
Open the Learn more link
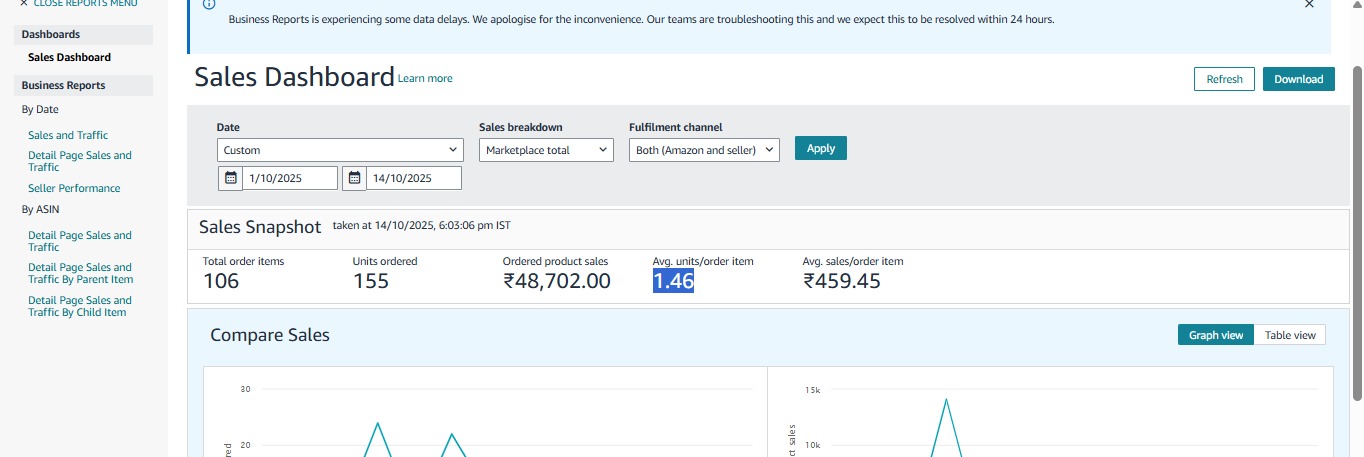click(x=425, y=78)
